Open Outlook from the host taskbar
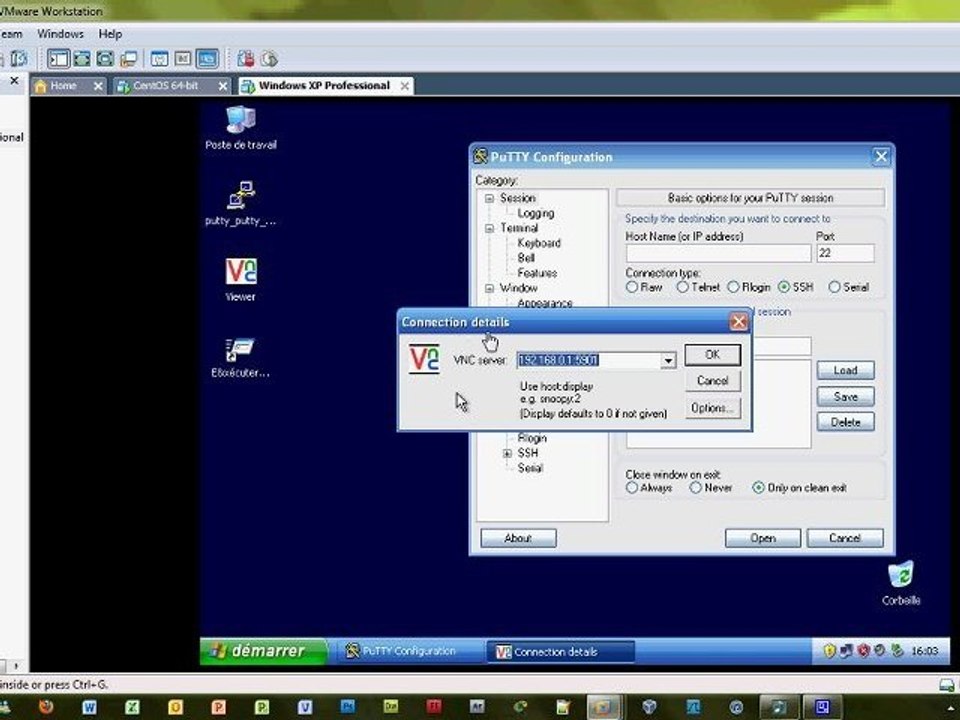The image size is (960, 720). (x=175, y=707)
